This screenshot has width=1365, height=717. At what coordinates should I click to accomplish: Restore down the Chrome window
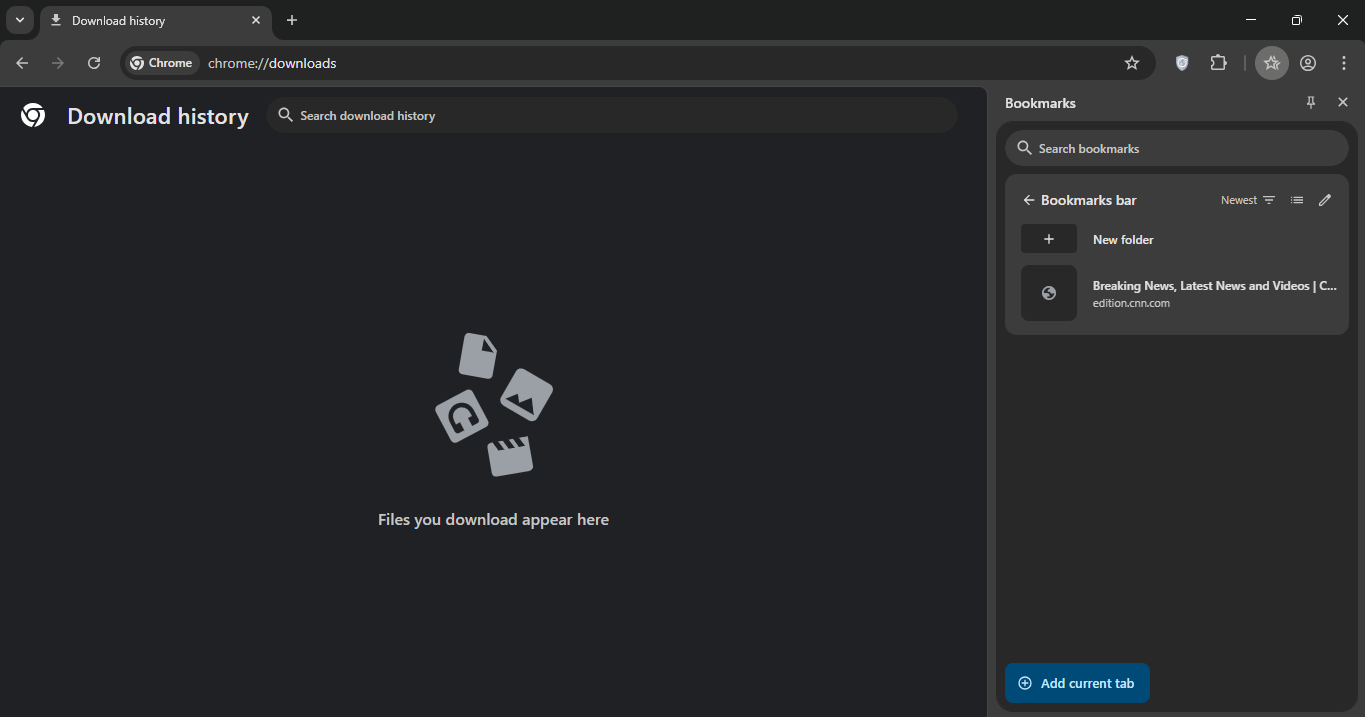1297,20
